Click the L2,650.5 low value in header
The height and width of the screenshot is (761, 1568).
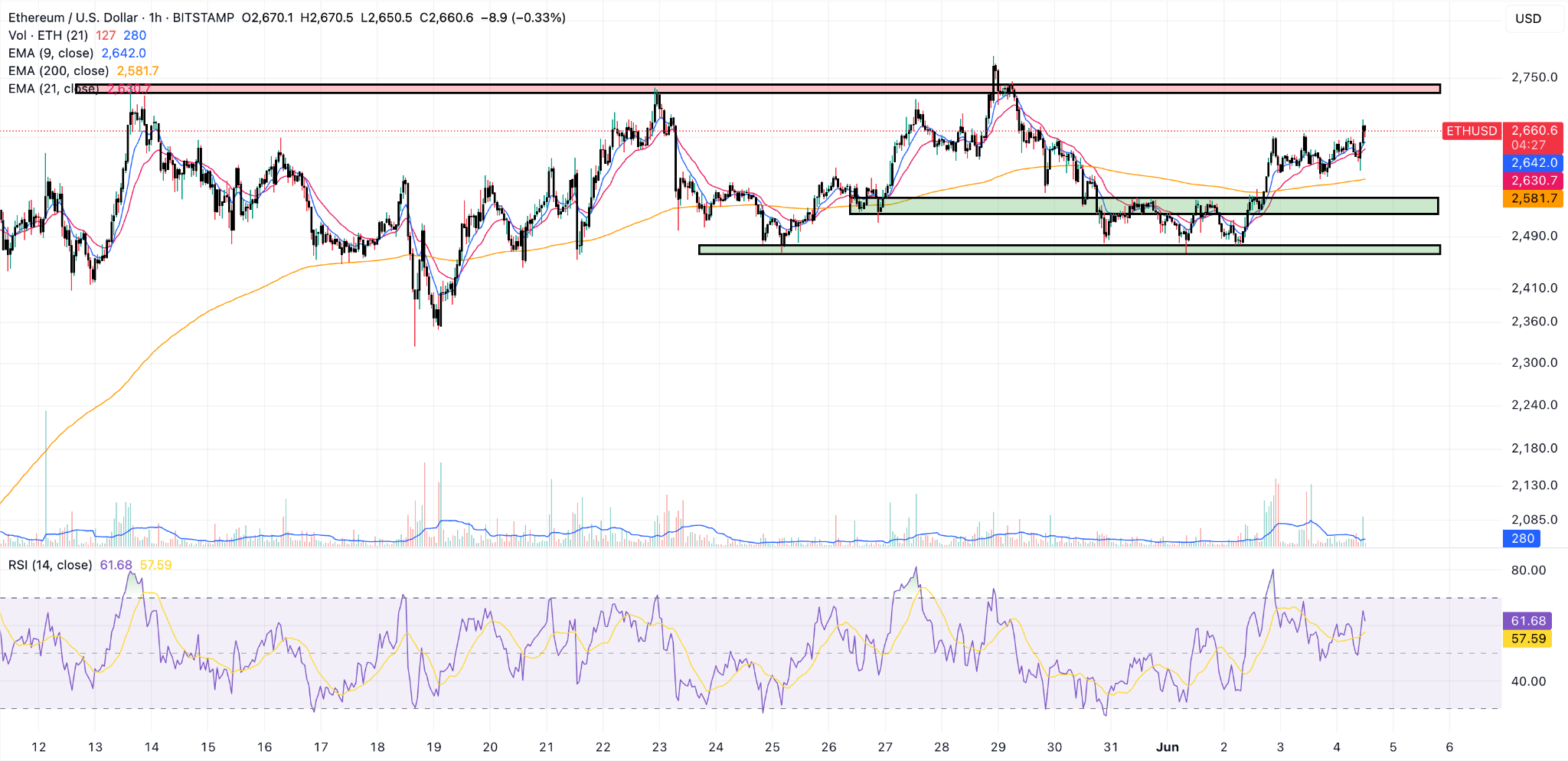pos(387,18)
